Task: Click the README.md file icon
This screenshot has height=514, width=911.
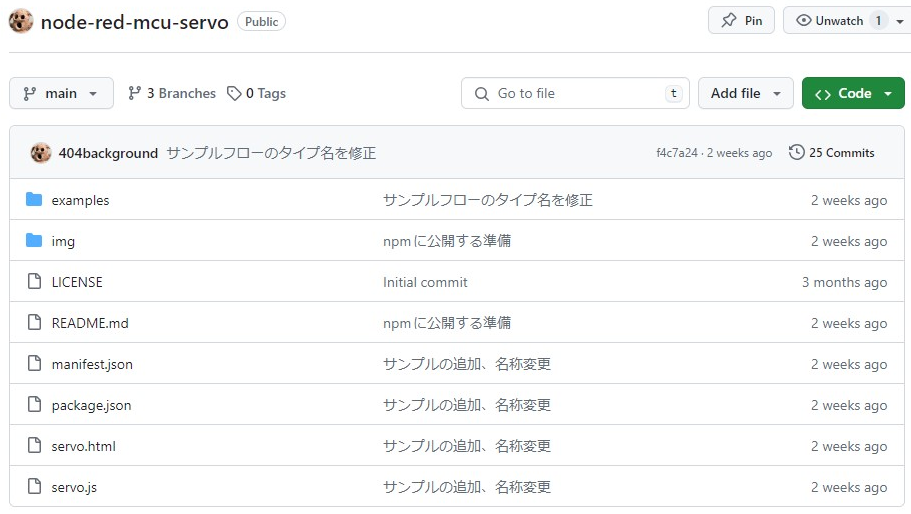Action: coord(35,322)
